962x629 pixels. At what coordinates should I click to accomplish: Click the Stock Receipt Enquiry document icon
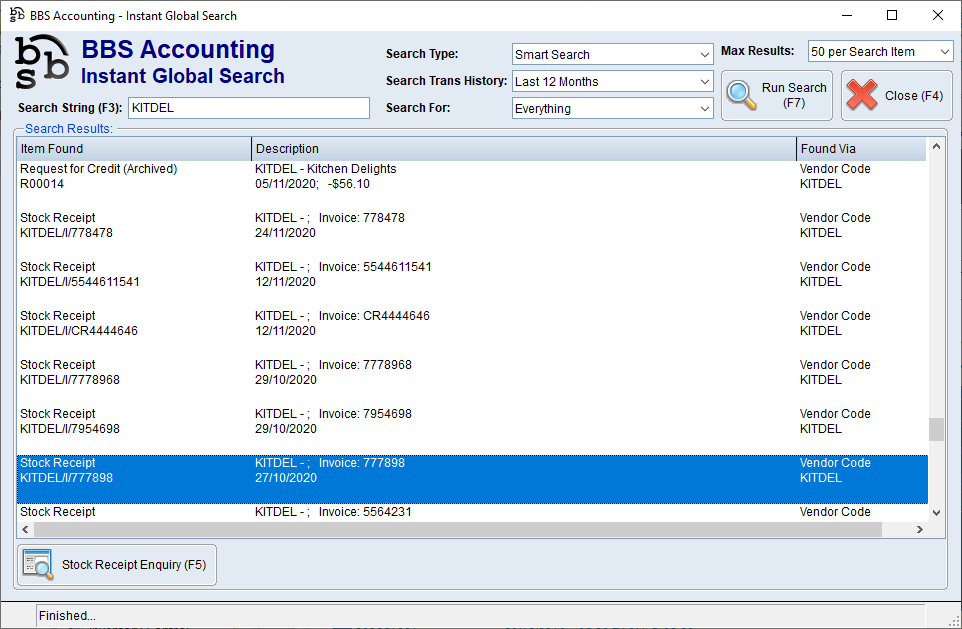36,564
